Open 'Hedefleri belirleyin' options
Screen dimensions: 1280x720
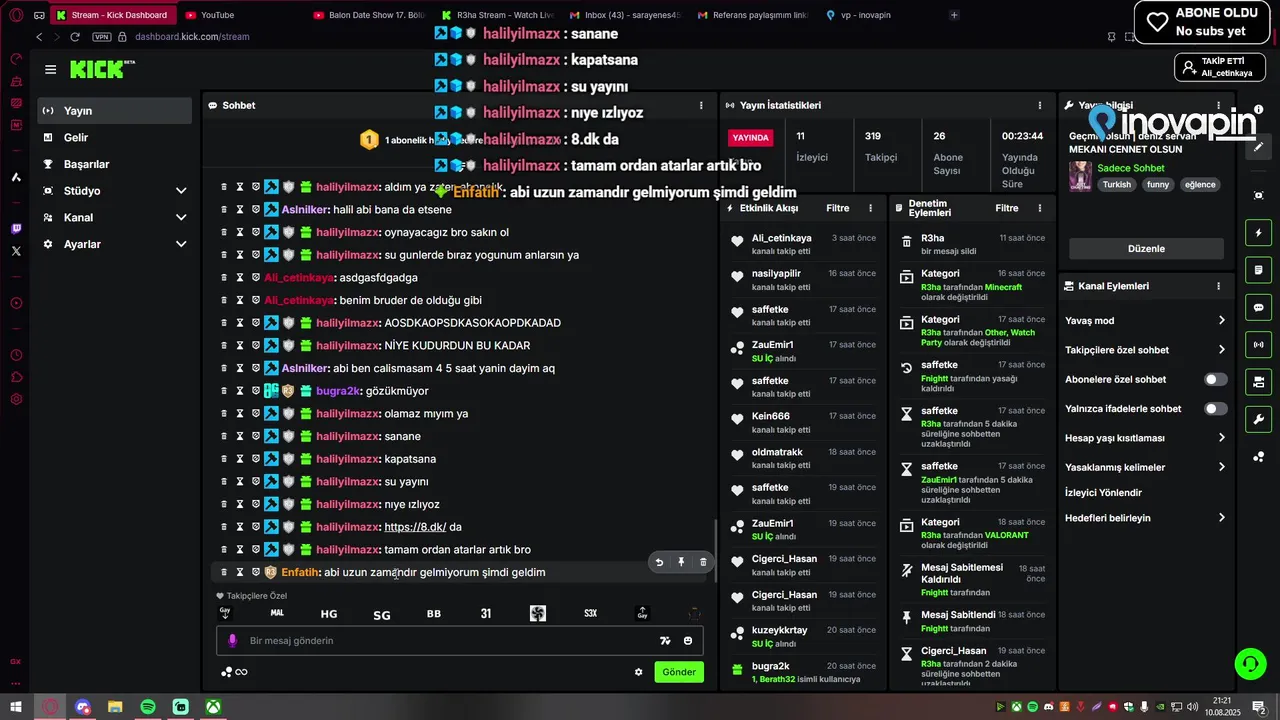coord(1145,518)
